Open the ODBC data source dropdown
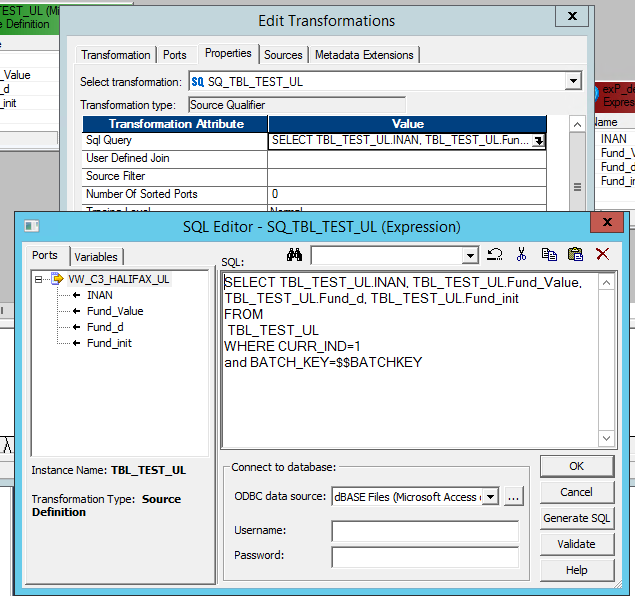Screen dimensions: 635x596 [x=490, y=496]
